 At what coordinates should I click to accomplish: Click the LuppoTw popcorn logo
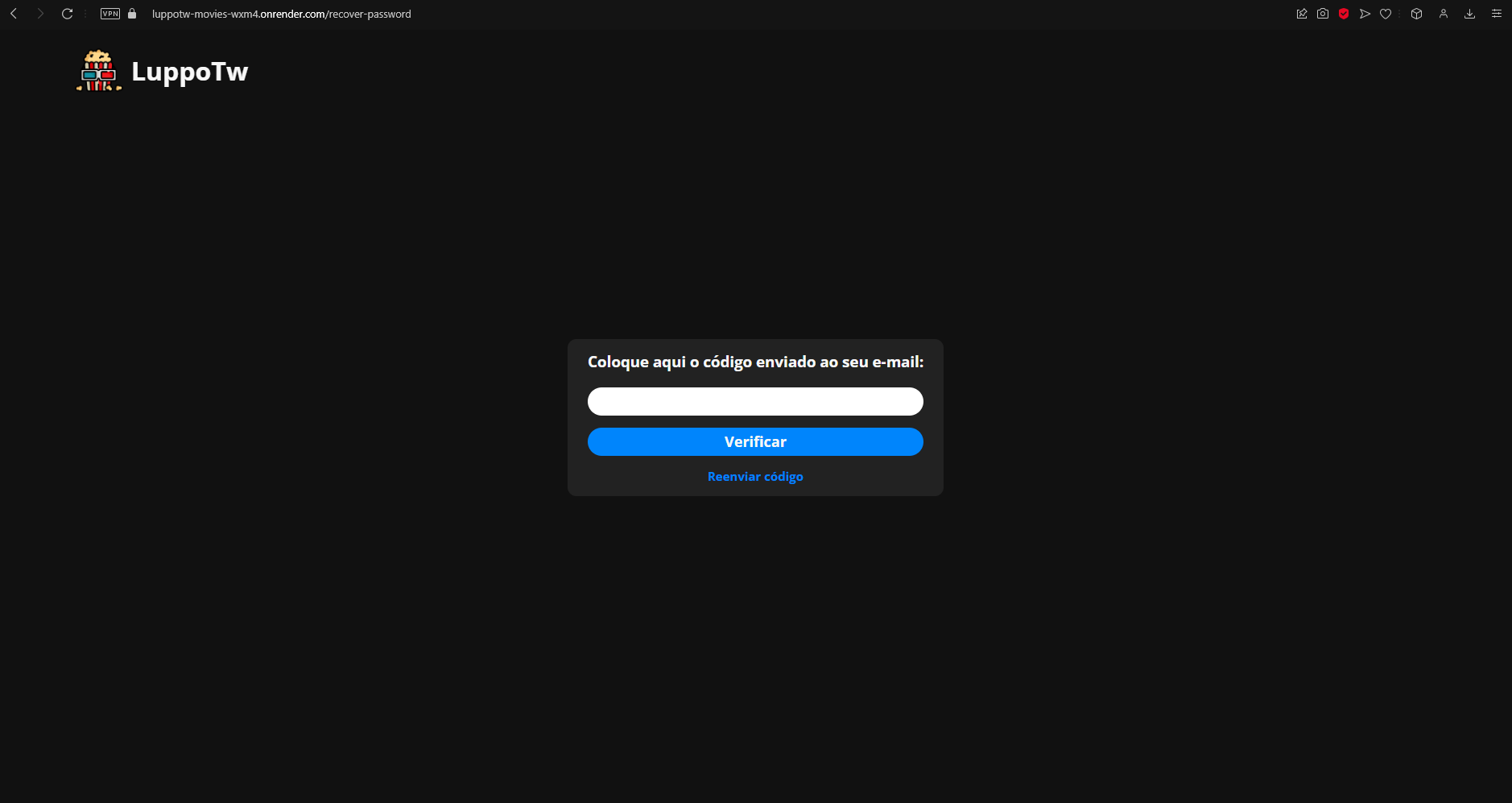97,71
